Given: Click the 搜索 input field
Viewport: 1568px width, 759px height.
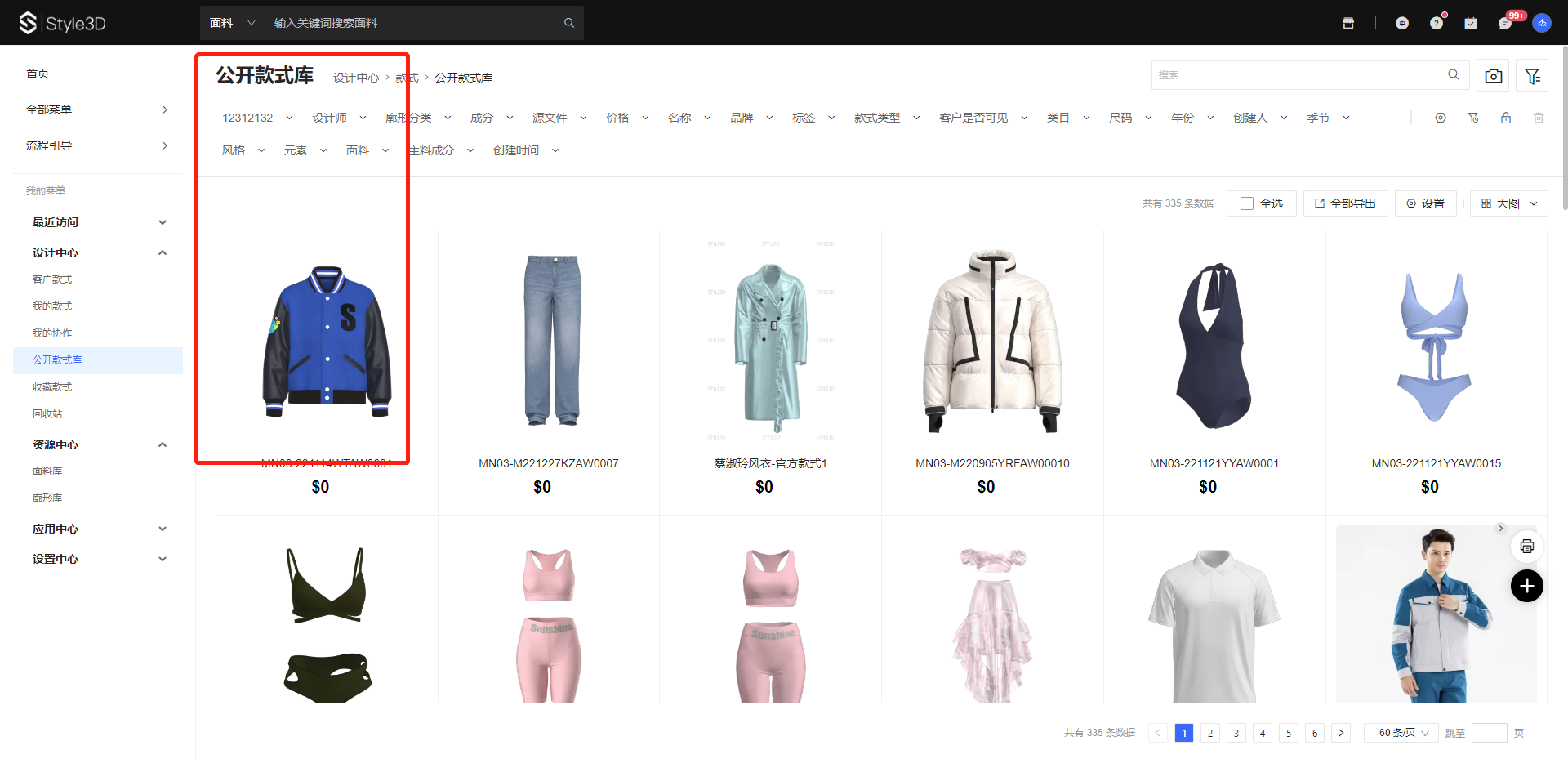Looking at the screenshot, I should pos(1310,75).
